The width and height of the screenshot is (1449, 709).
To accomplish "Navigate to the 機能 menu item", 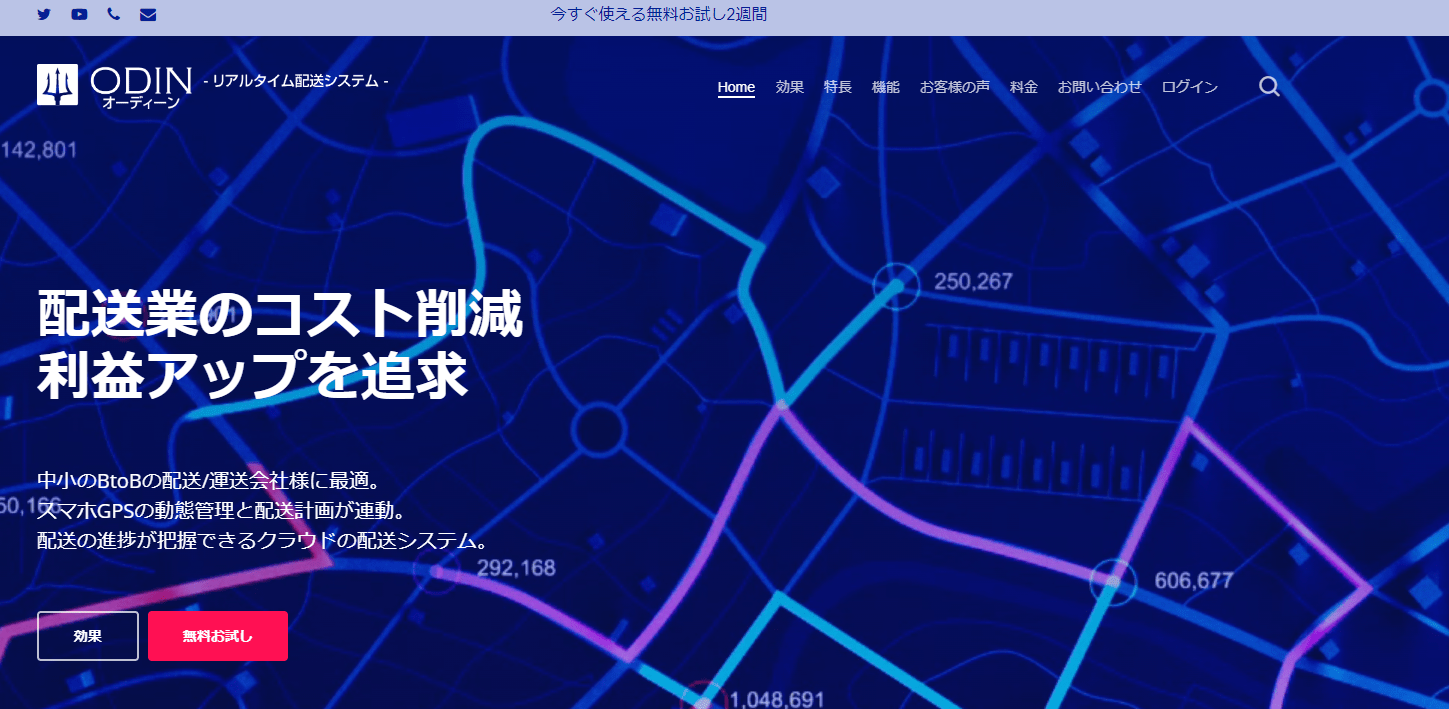I will [x=885, y=87].
